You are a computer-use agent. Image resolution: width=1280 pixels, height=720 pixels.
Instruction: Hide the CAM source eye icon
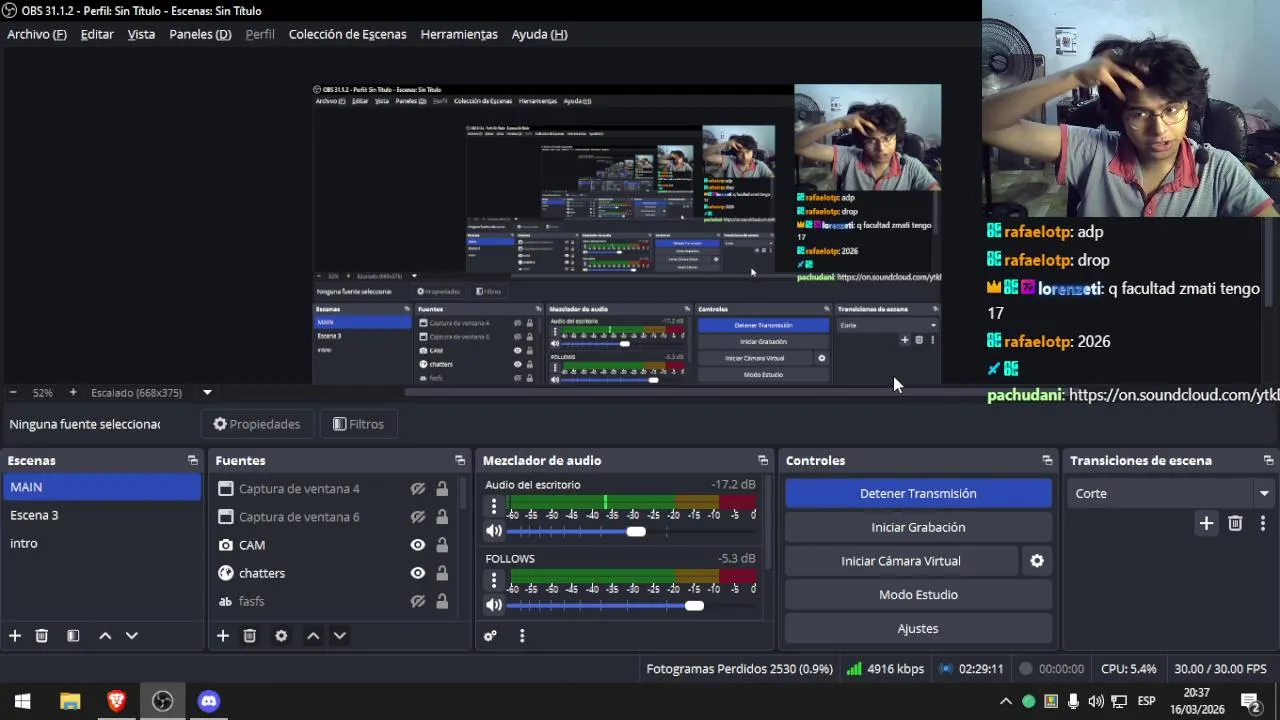(x=418, y=545)
